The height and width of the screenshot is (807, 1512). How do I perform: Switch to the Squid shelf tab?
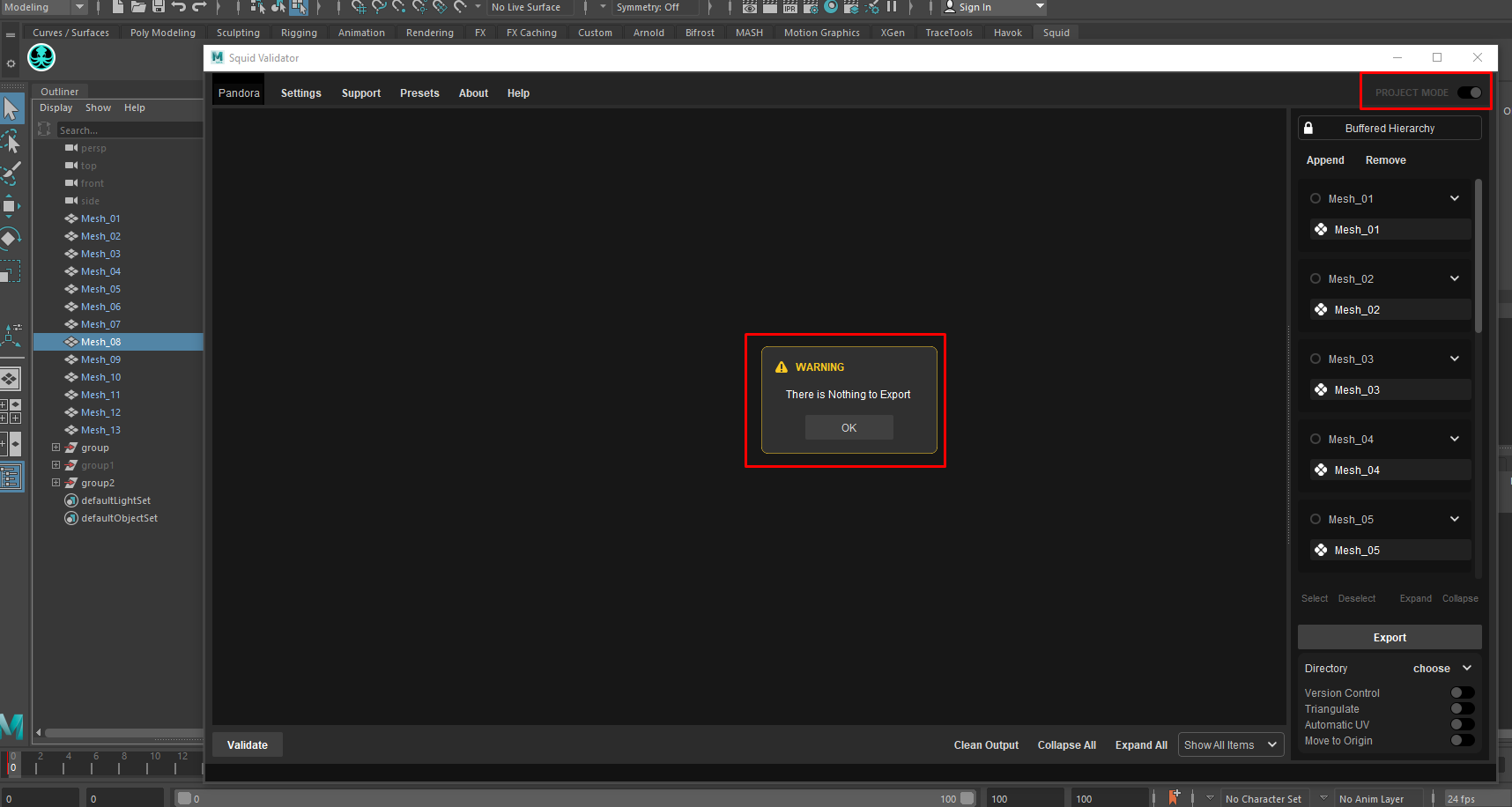click(x=1056, y=33)
